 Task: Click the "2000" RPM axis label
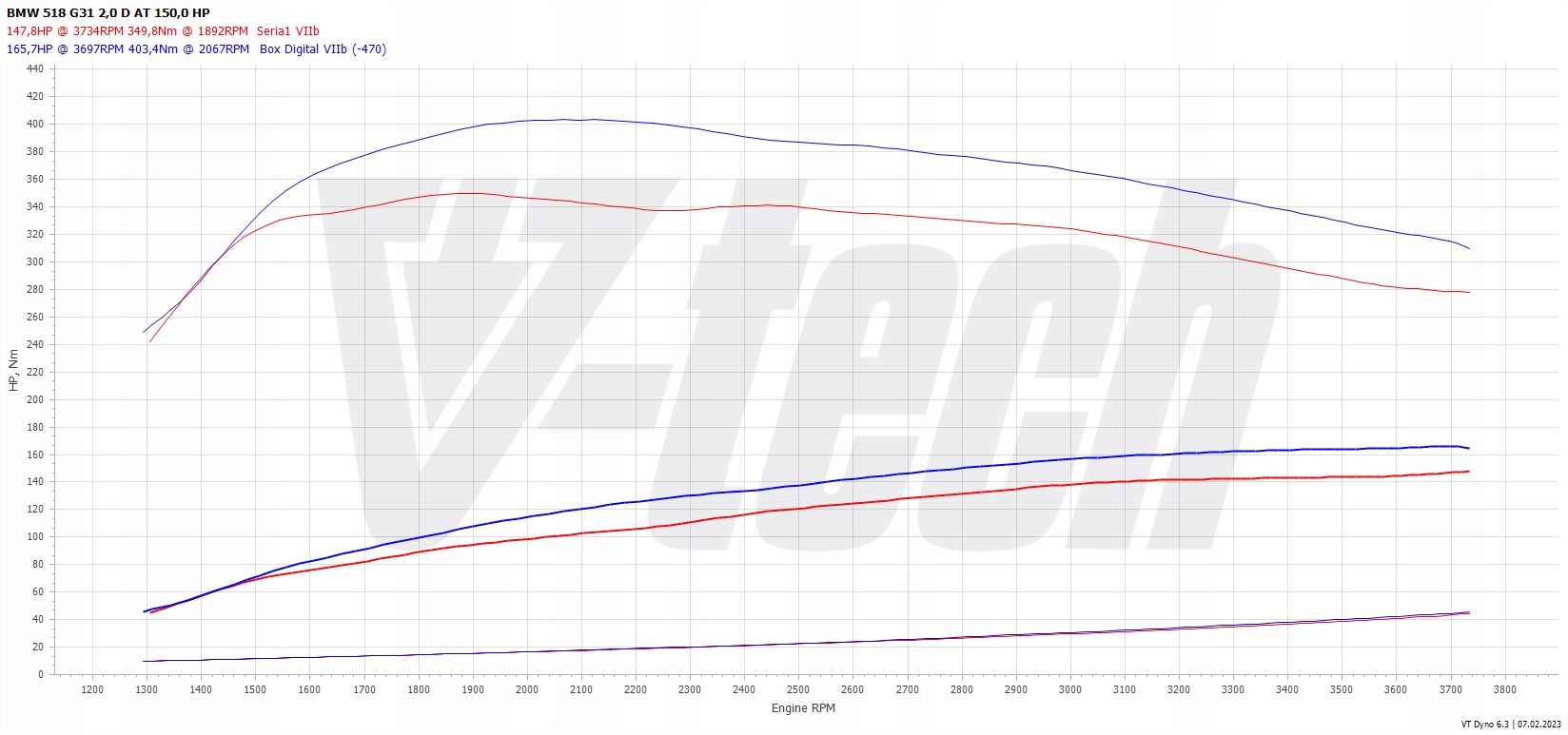pyautogui.click(x=527, y=690)
